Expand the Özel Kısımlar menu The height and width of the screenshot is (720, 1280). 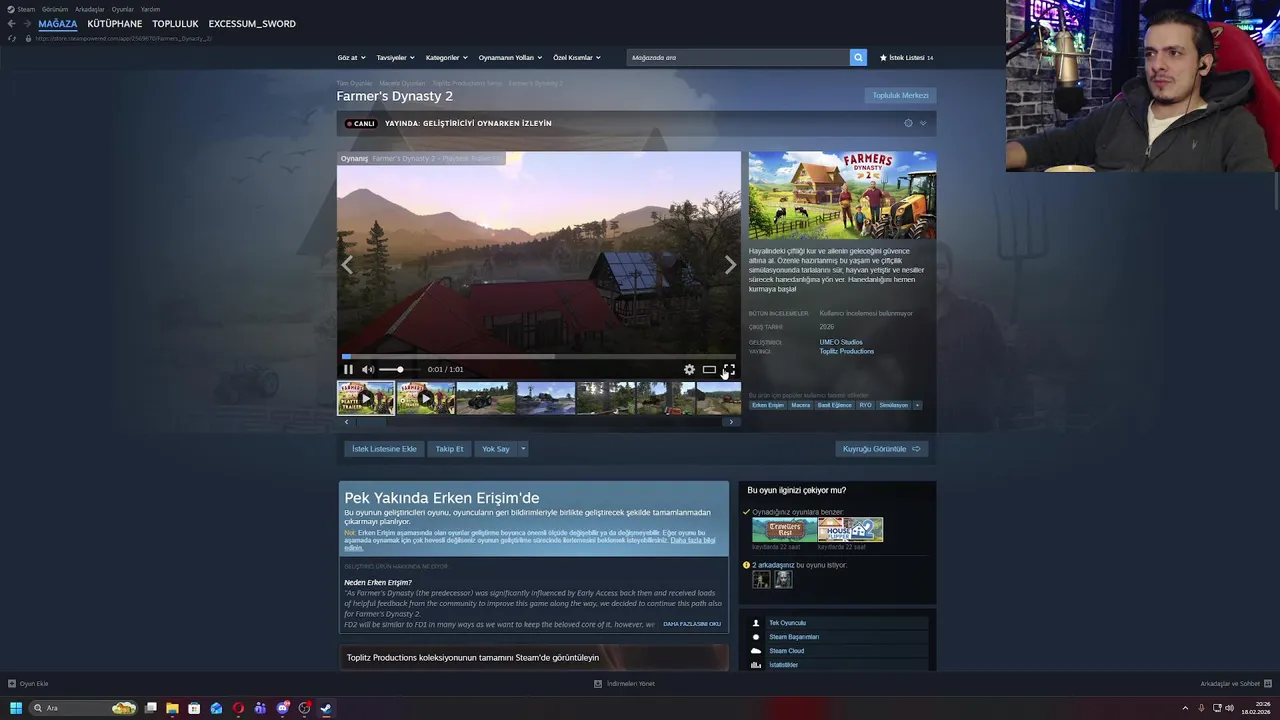577,57
